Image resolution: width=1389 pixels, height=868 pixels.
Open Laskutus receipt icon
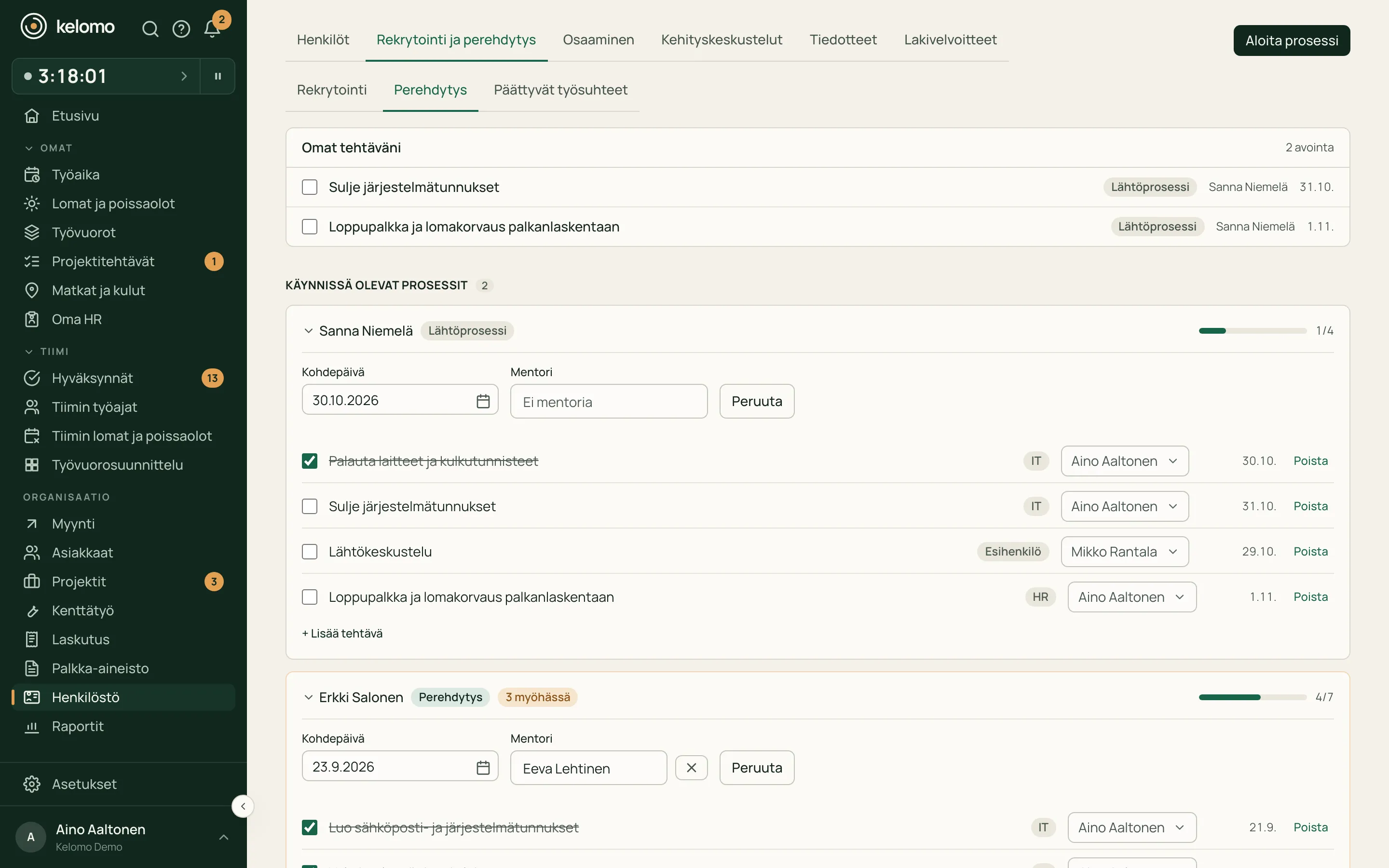[32, 639]
